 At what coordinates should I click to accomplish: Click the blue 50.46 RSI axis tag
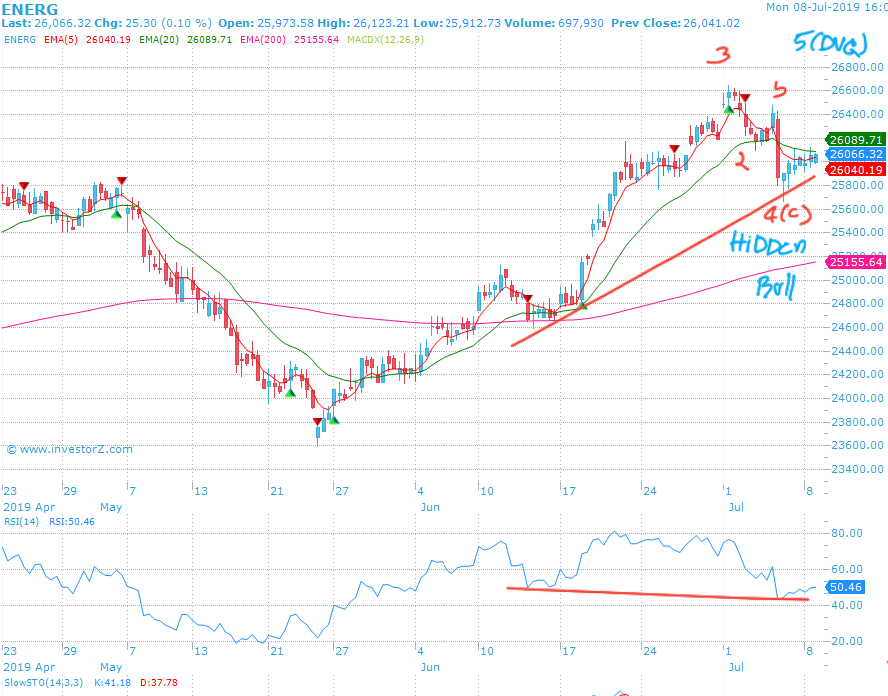pos(845,587)
